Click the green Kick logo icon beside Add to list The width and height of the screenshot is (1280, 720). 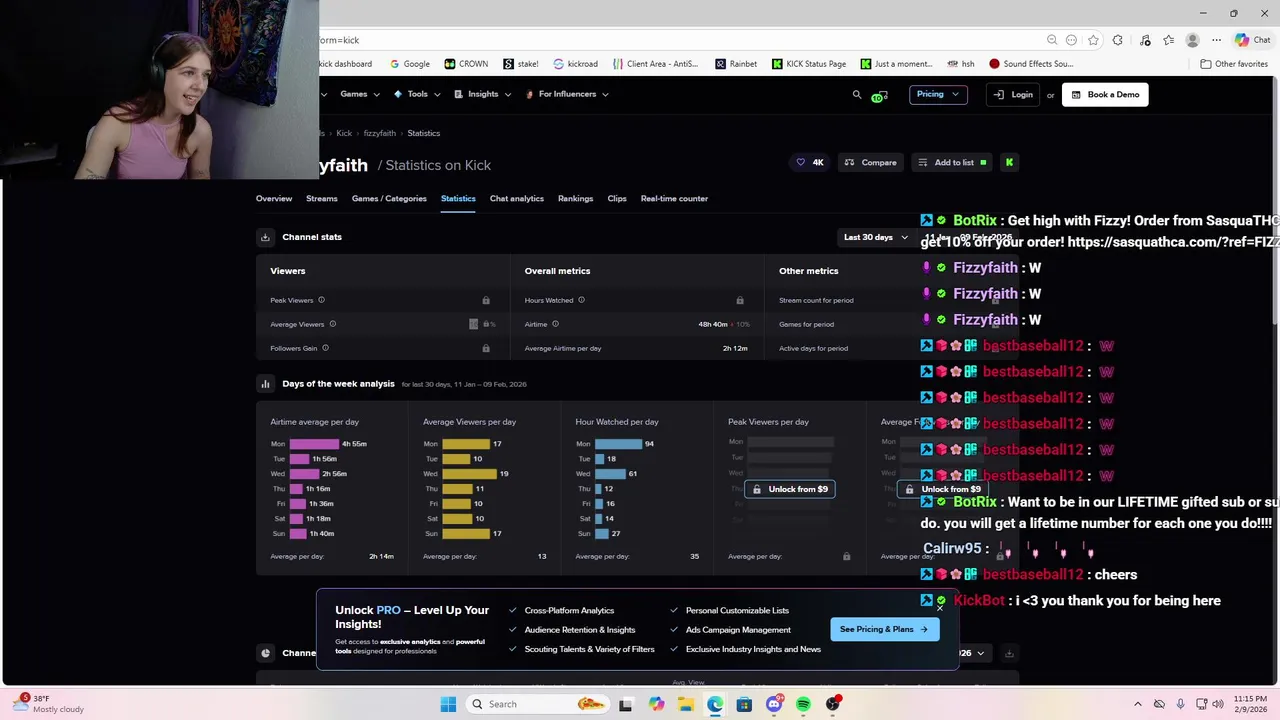pos(1009,162)
